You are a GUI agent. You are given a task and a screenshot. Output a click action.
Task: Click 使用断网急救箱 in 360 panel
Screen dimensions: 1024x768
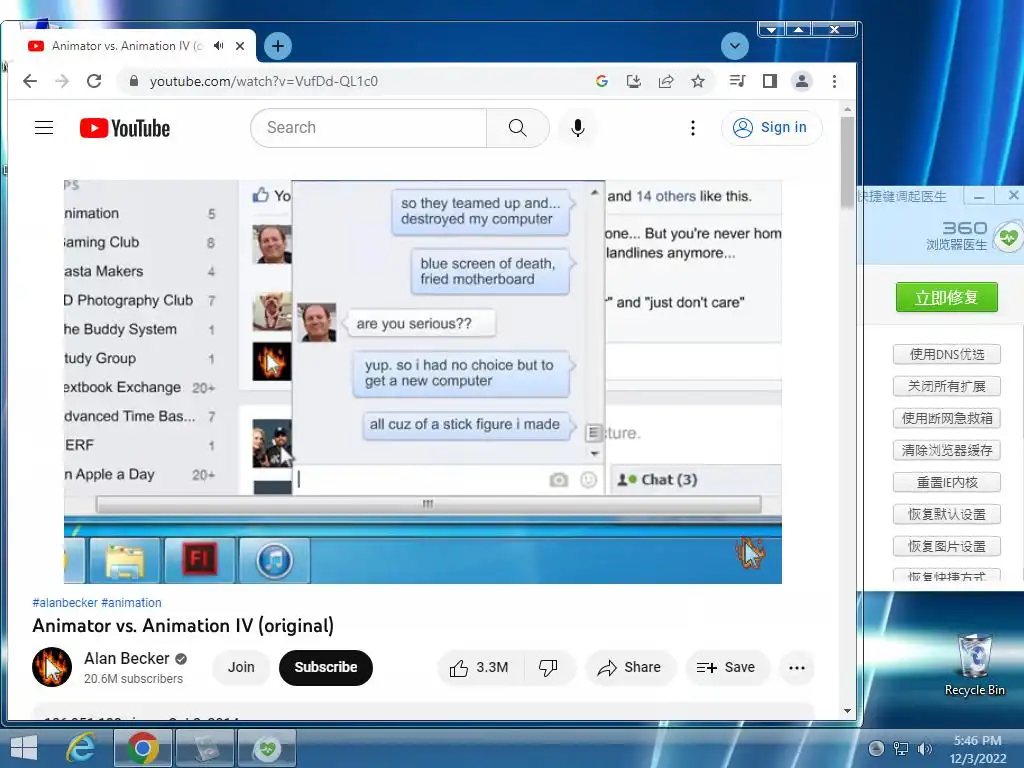(x=946, y=418)
